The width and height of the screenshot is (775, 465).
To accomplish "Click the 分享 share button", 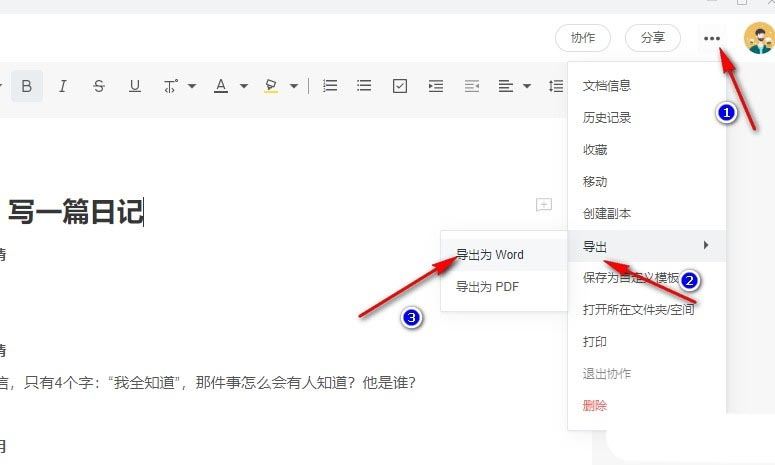I will point(653,38).
